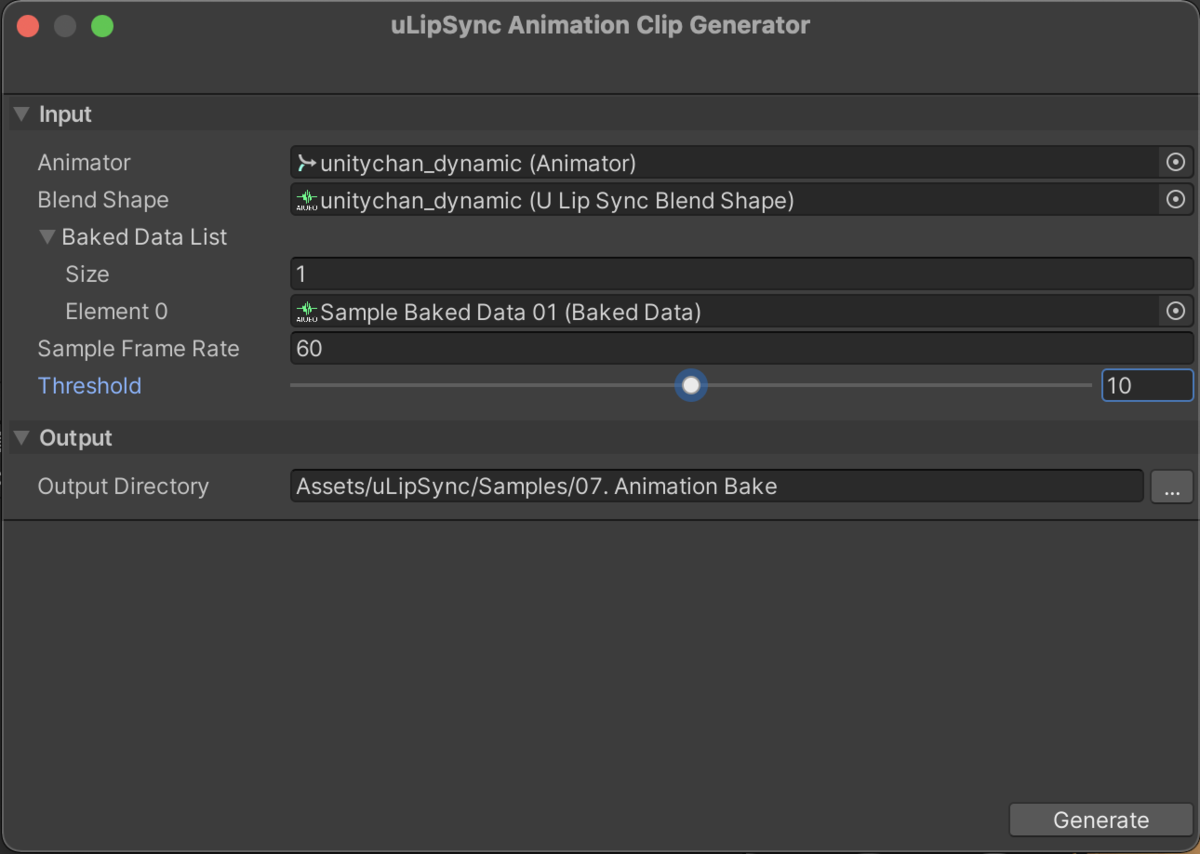Click the Animator type icon in Animator field
Viewport: 1200px width, 854px height.
tap(307, 162)
